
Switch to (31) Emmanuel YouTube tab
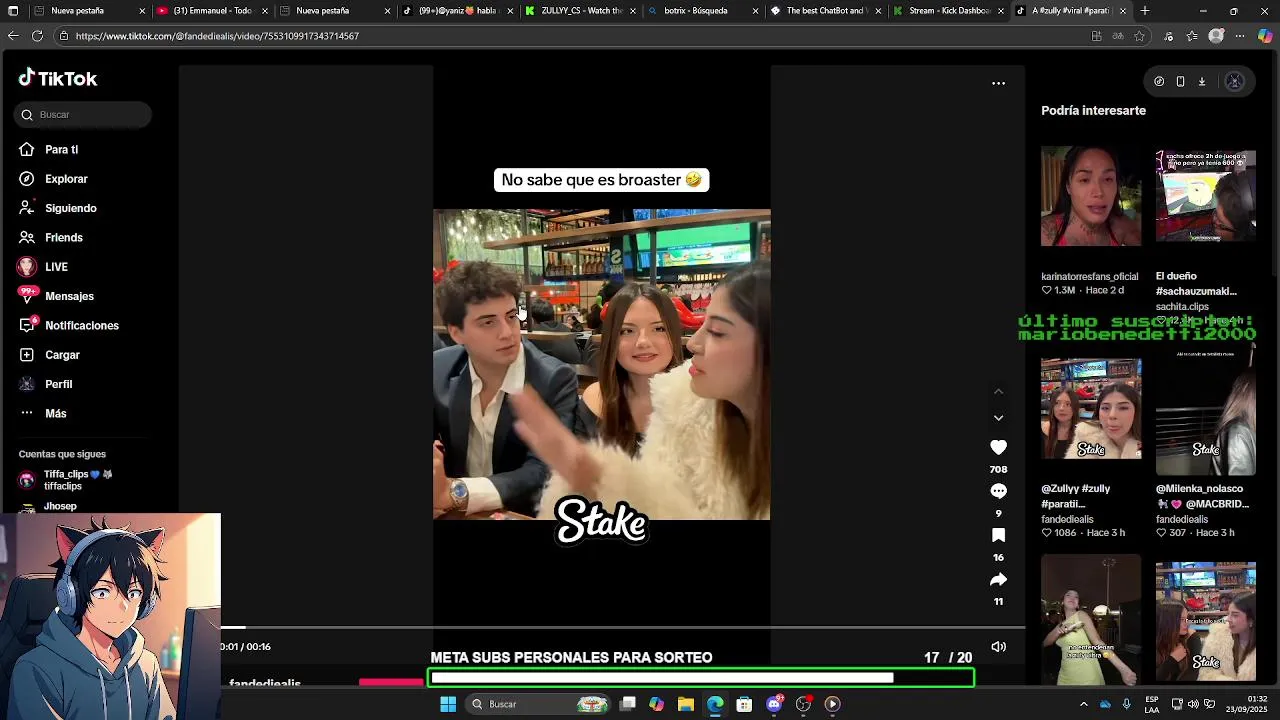tap(212, 11)
